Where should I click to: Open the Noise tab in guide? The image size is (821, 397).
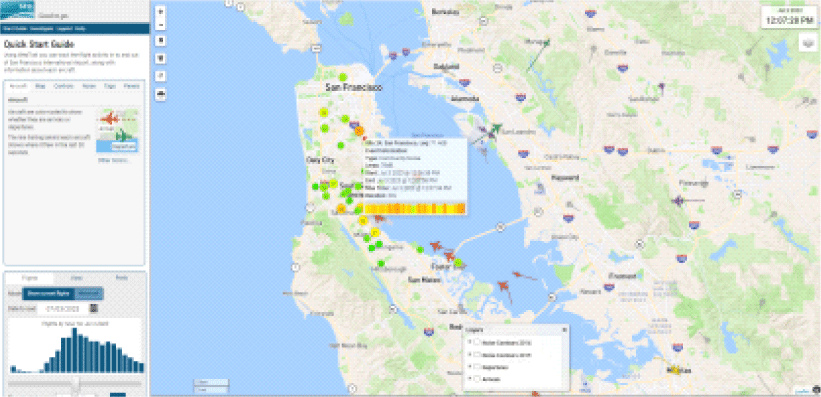(89, 86)
